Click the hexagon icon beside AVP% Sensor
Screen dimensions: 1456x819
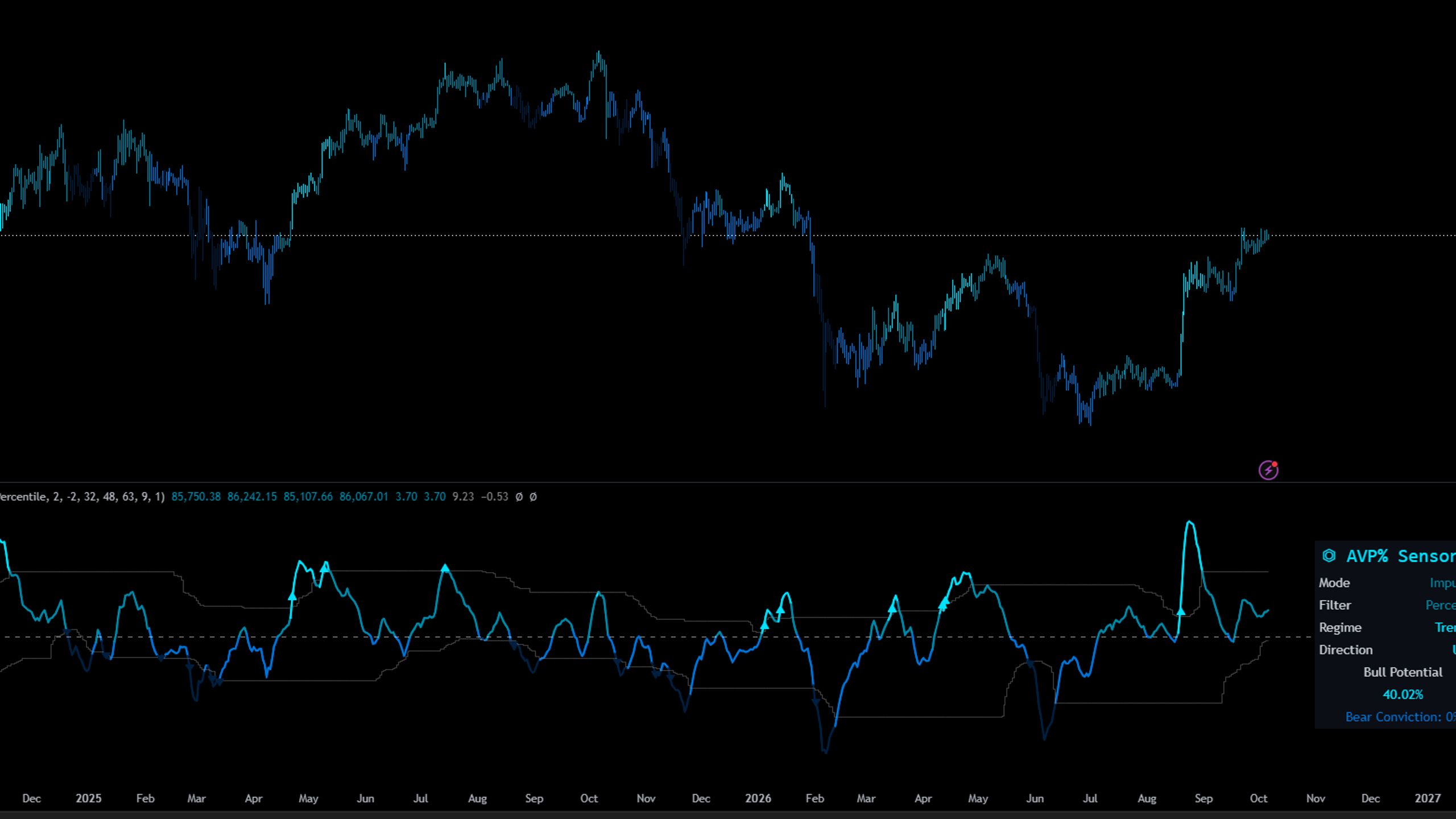(x=1329, y=556)
